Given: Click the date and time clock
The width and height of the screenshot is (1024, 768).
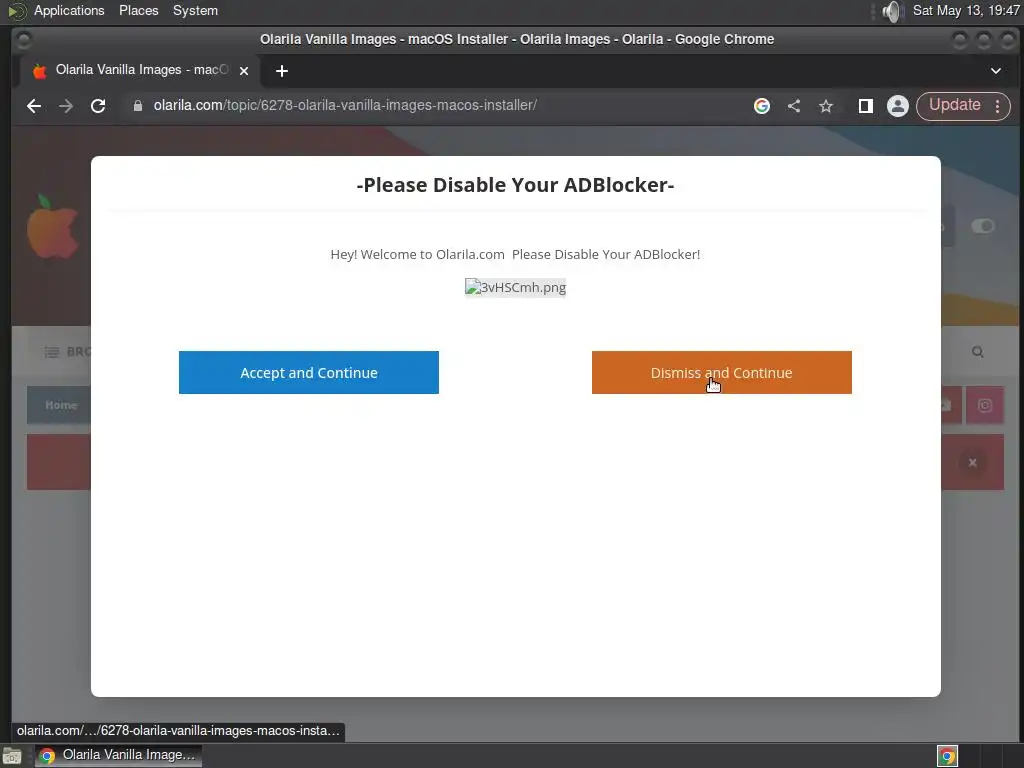Looking at the screenshot, I should 966,10.
